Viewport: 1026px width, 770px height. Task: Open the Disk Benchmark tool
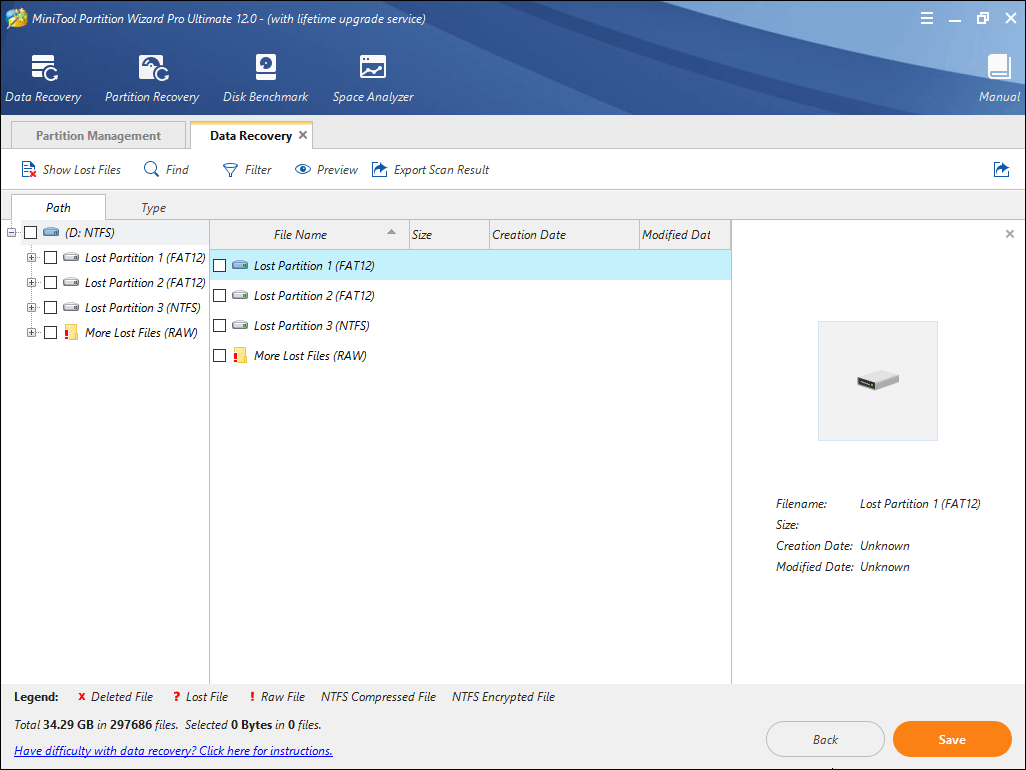[265, 69]
